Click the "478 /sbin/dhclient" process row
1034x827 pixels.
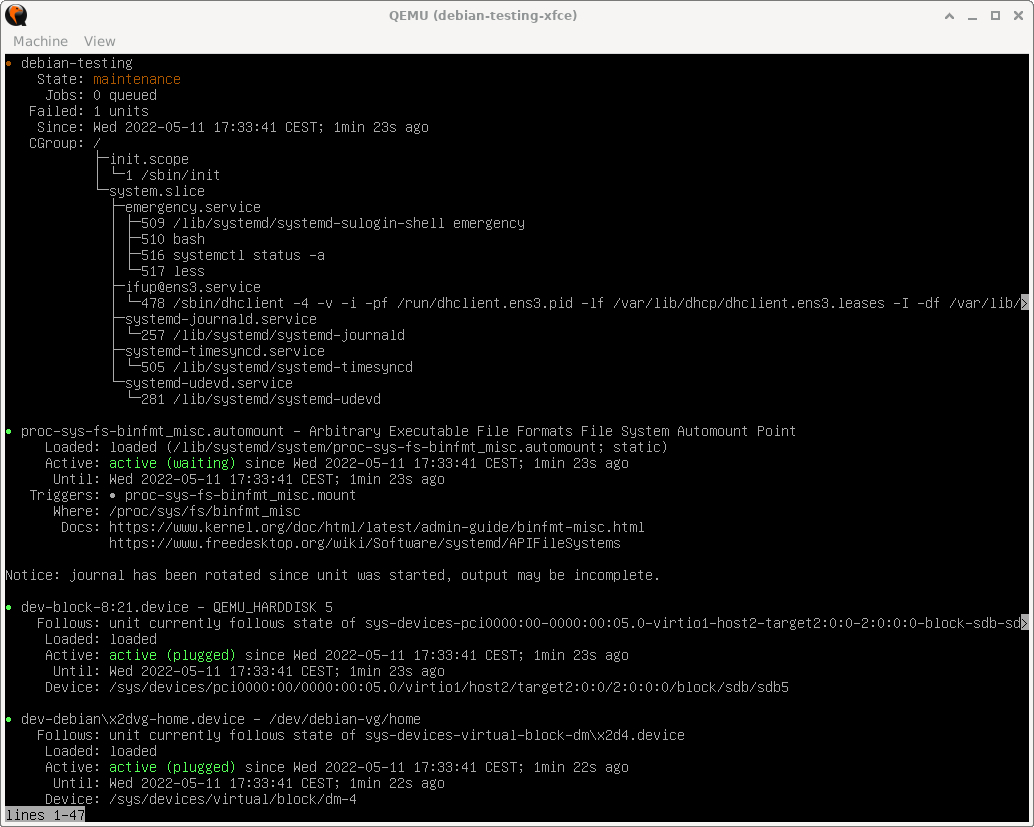580,303
